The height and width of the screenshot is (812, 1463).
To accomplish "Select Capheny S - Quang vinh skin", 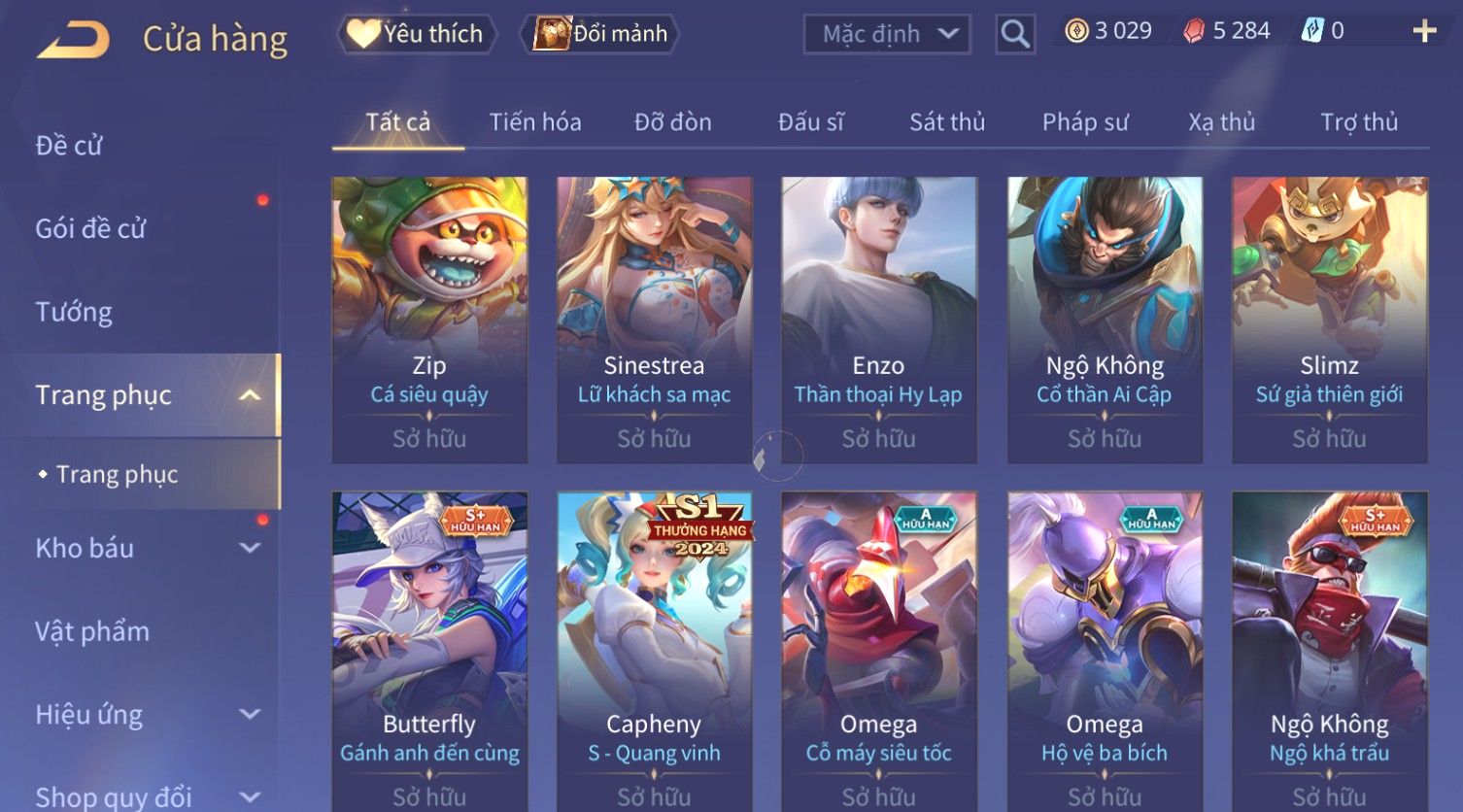I will click(654, 651).
